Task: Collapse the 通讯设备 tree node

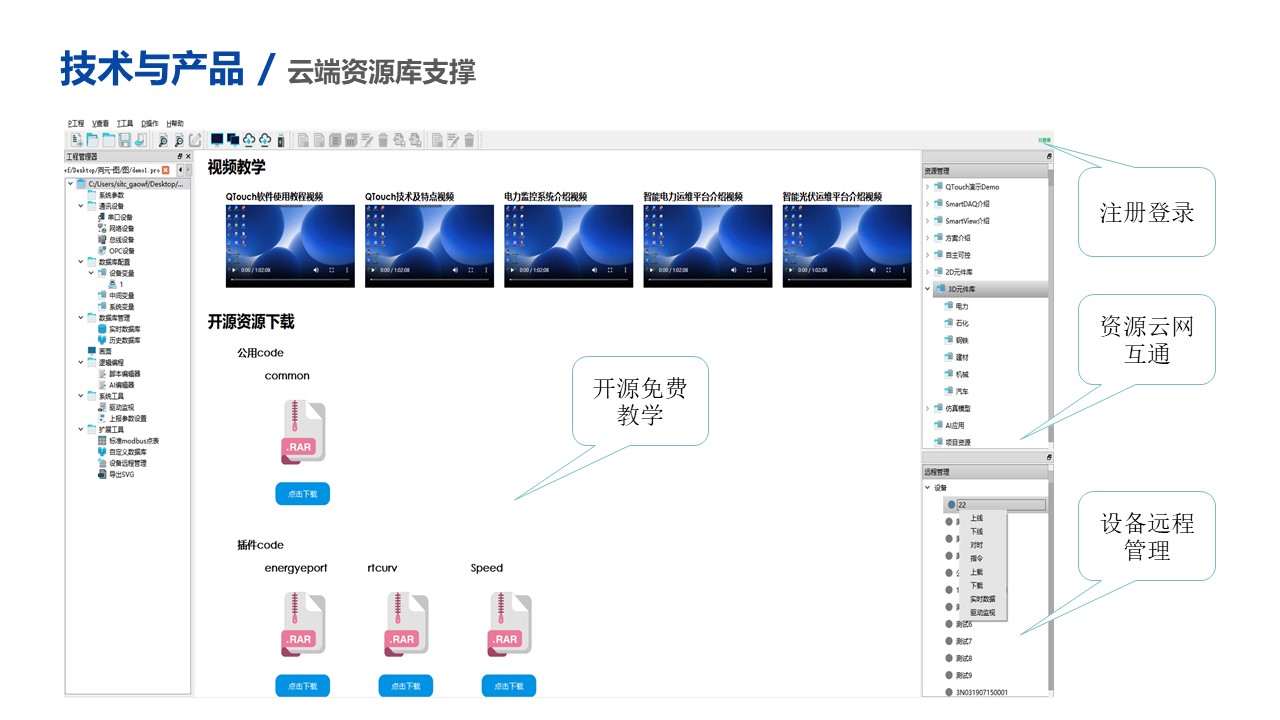Action: 79,205
